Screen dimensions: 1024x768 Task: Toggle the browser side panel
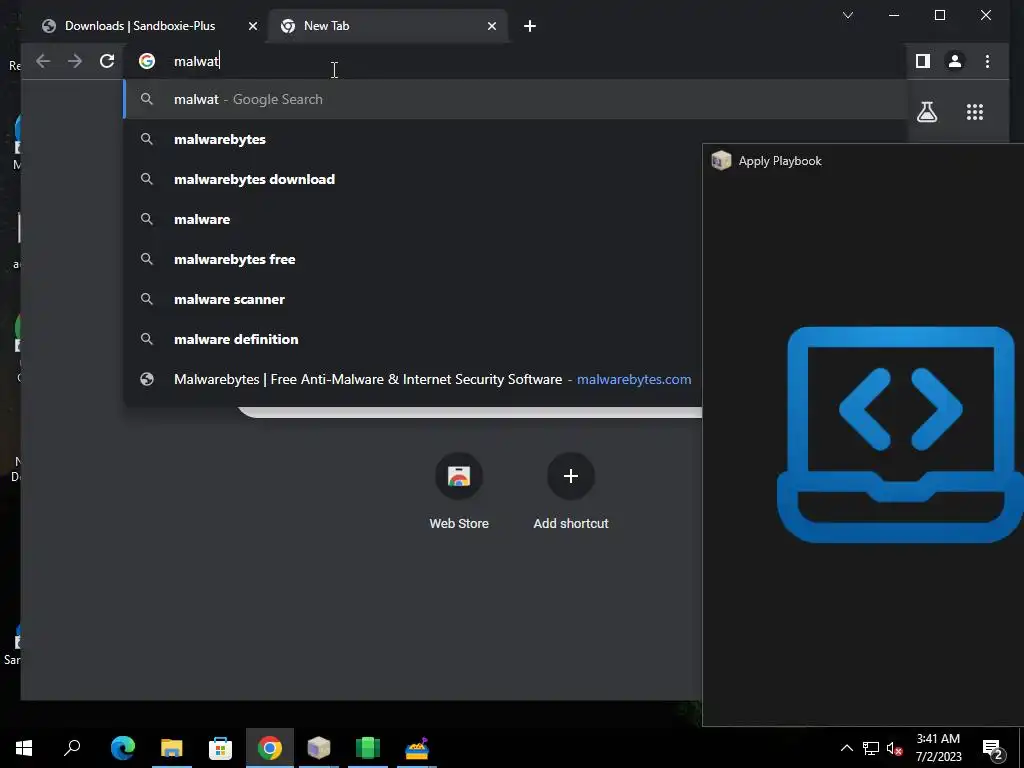click(923, 61)
